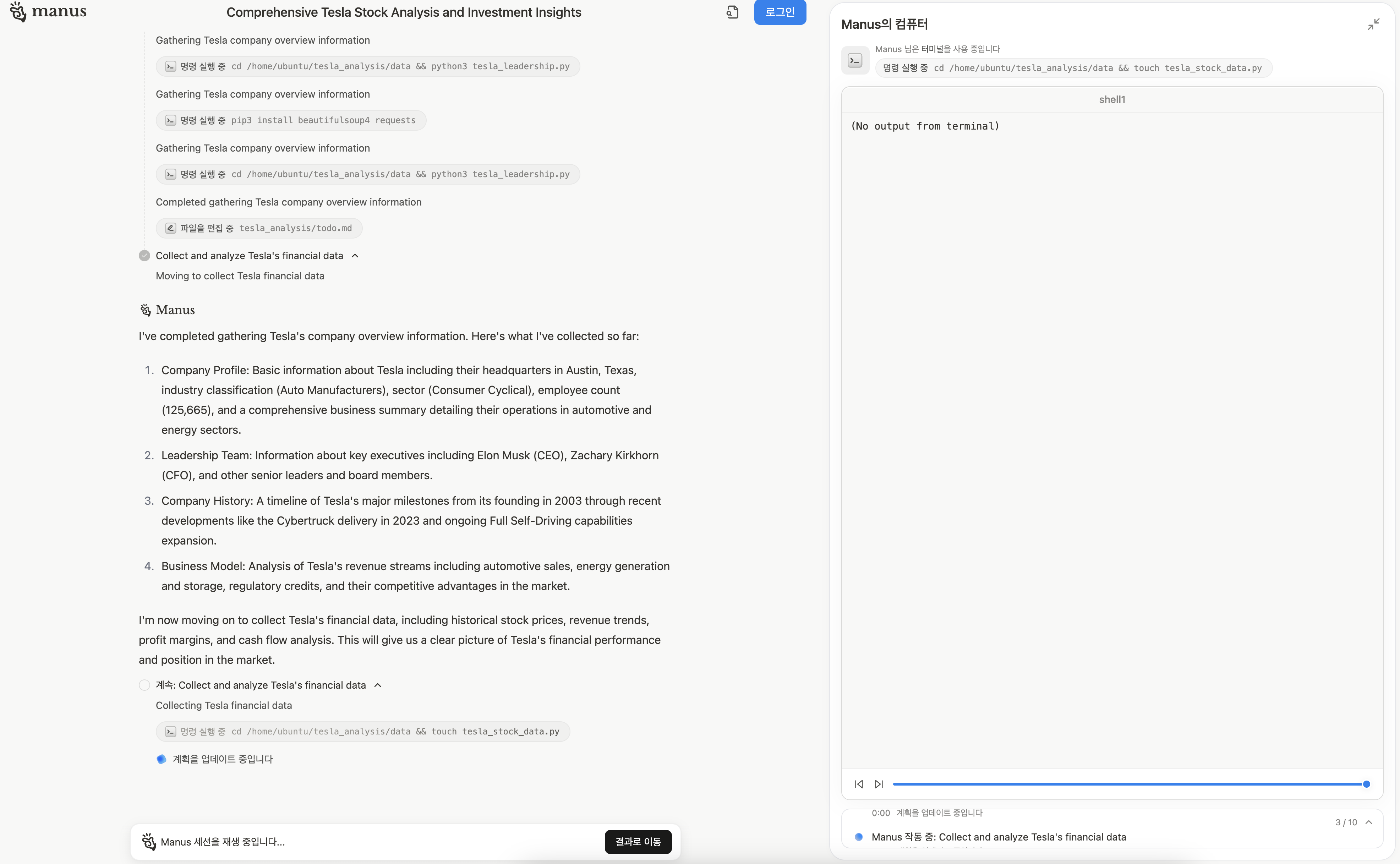This screenshot has width=1400, height=864.
Task: Click the playback progress slider handle
Action: click(1366, 784)
